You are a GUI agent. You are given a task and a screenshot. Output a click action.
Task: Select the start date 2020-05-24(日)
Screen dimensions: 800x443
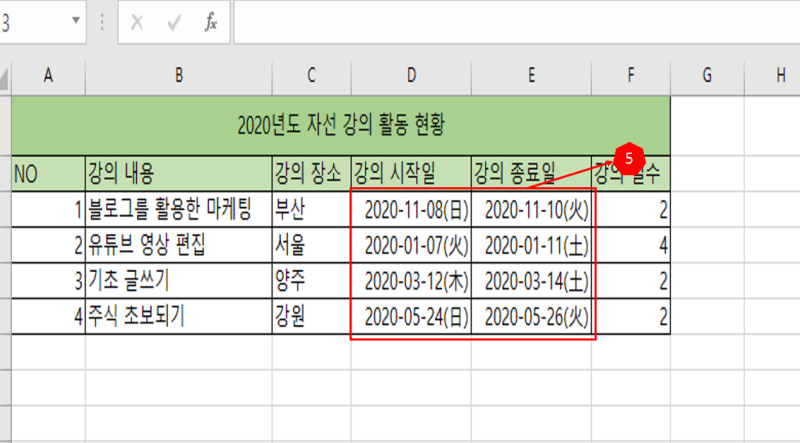[411, 316]
